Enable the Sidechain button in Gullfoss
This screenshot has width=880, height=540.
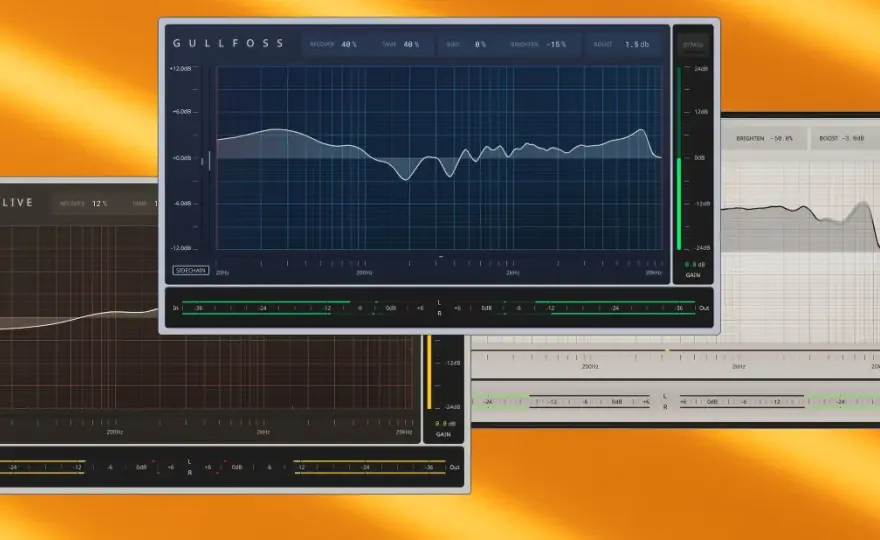point(191,271)
